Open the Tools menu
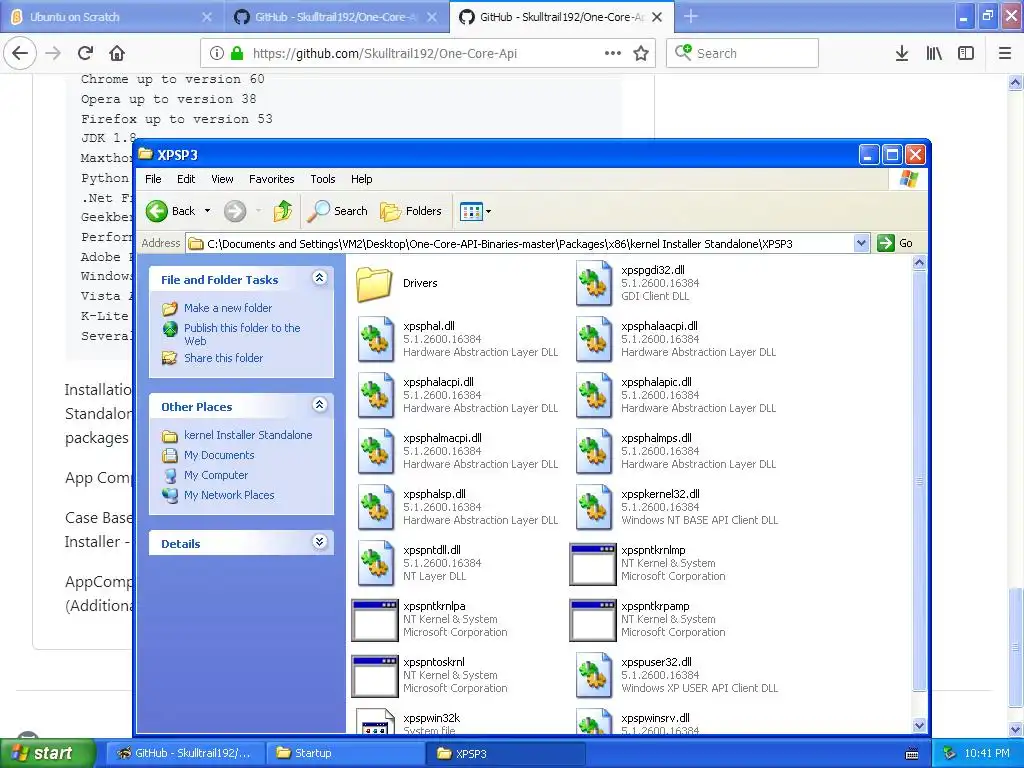1024x768 pixels. (x=323, y=179)
